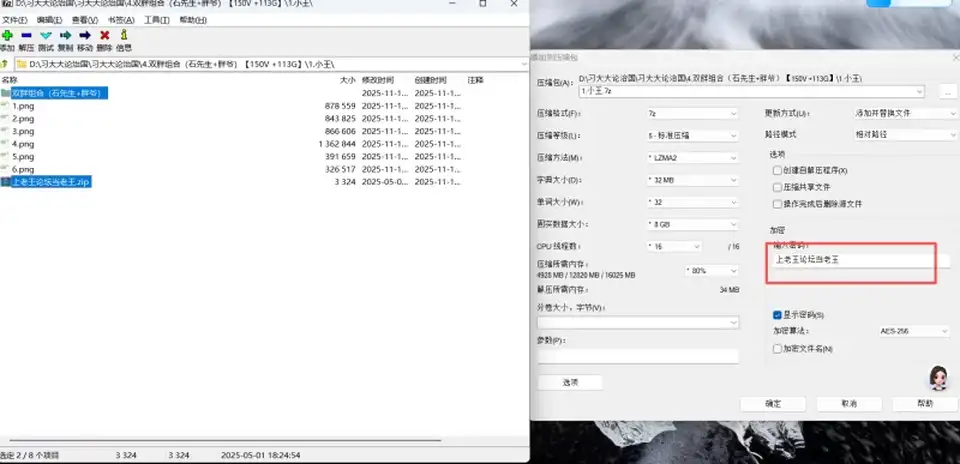960x464 pixels.
Task: Click the yellow Info (信息) icon
Action: click(x=124, y=36)
